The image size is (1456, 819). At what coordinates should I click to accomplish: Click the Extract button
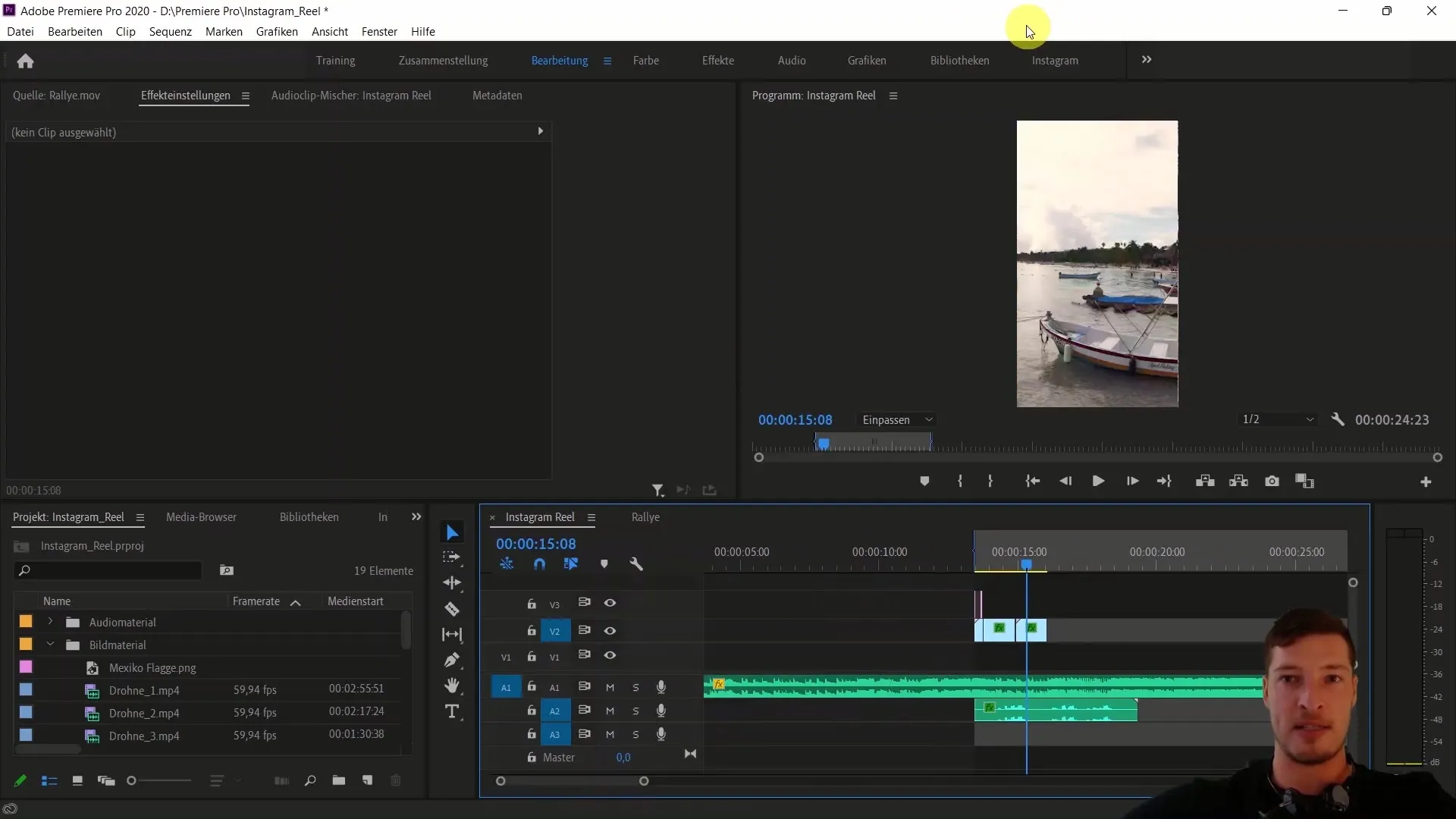[1238, 481]
